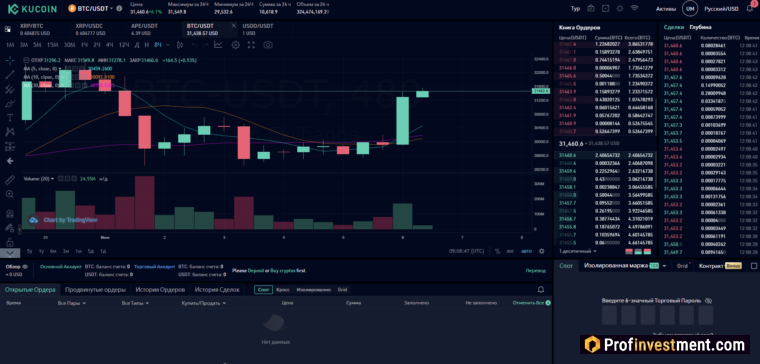This screenshot has height=364, width=760.
Task: Switch theme using the sun icon
Action: 620,8
